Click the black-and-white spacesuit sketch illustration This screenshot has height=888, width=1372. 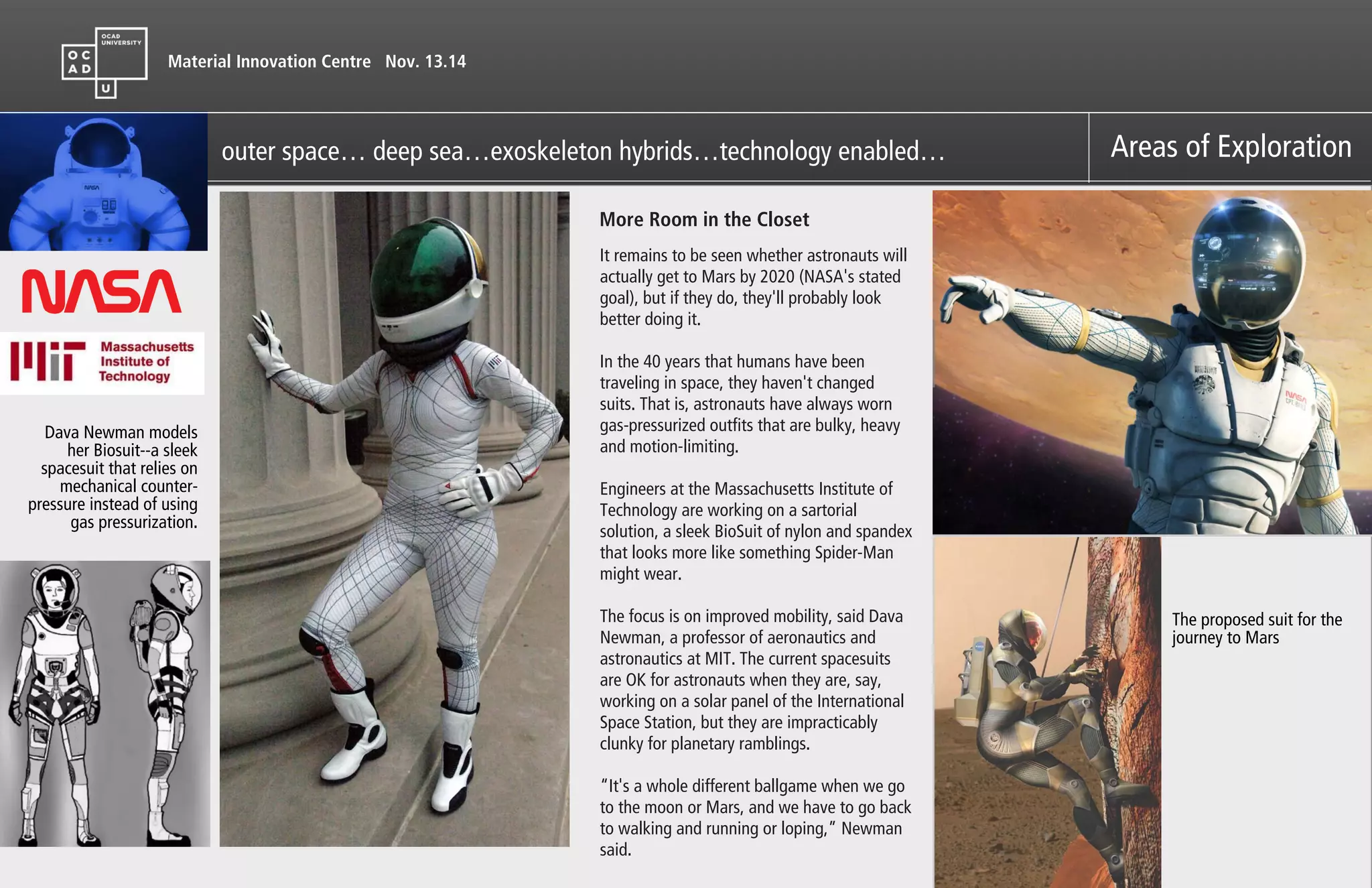coord(105,704)
